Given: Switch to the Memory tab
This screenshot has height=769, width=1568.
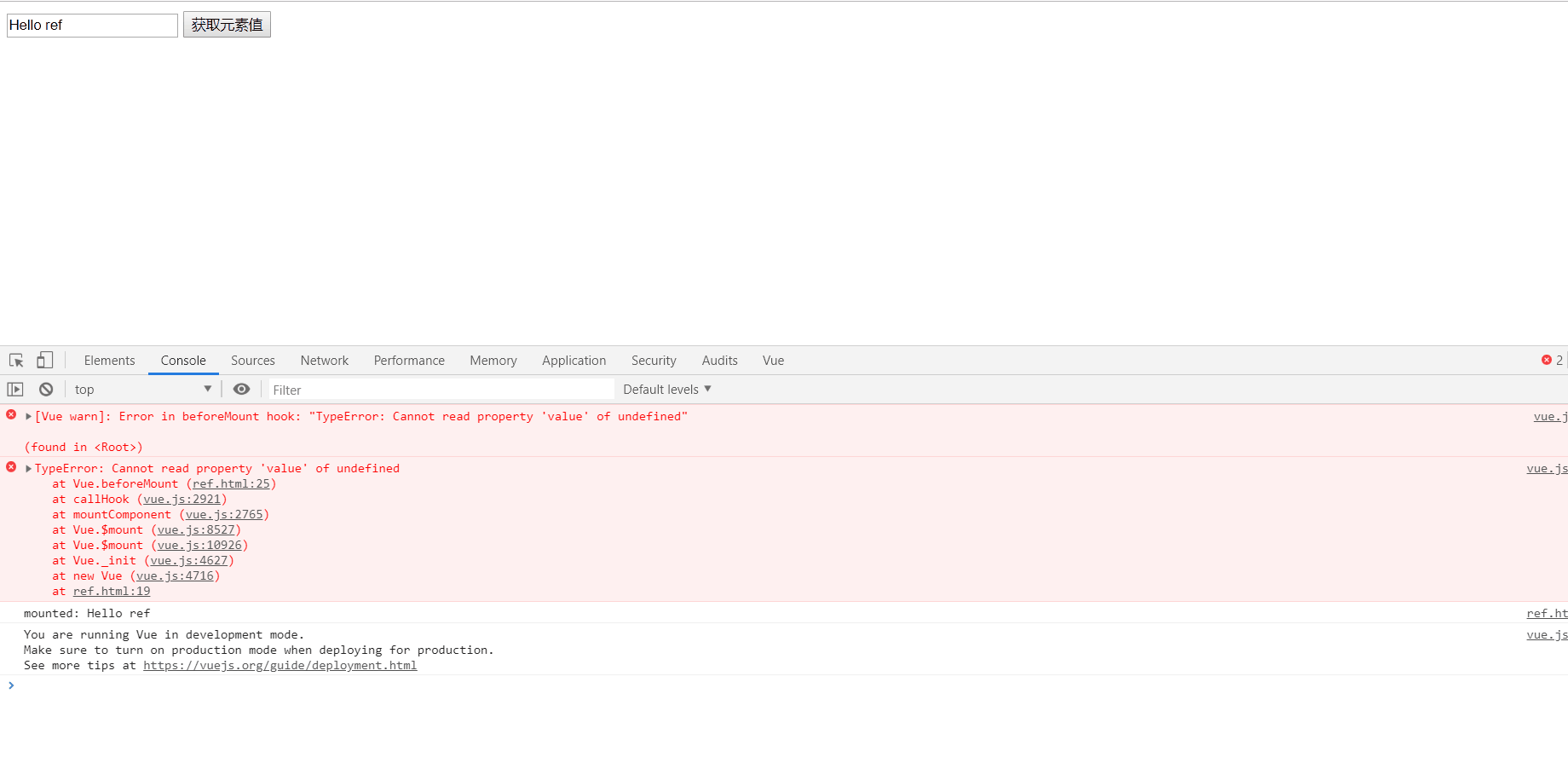Looking at the screenshot, I should 493,361.
